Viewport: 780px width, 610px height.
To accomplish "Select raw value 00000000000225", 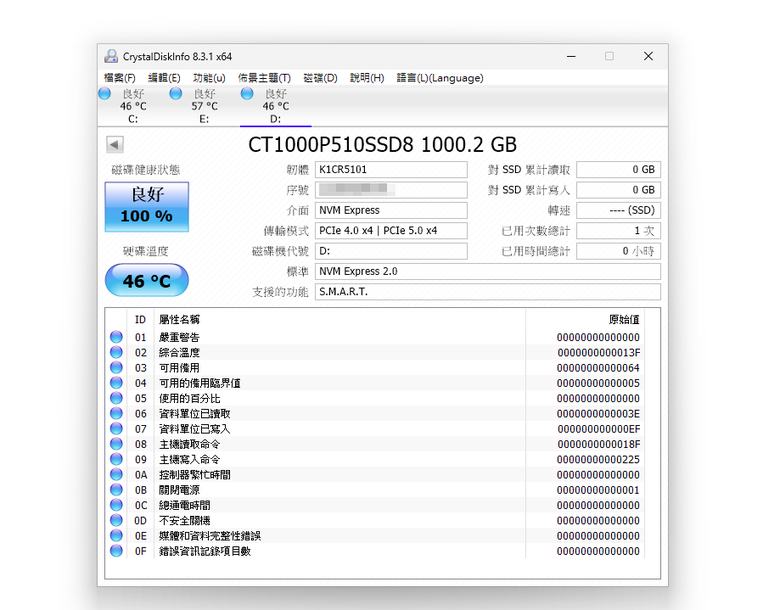I will click(x=598, y=460).
